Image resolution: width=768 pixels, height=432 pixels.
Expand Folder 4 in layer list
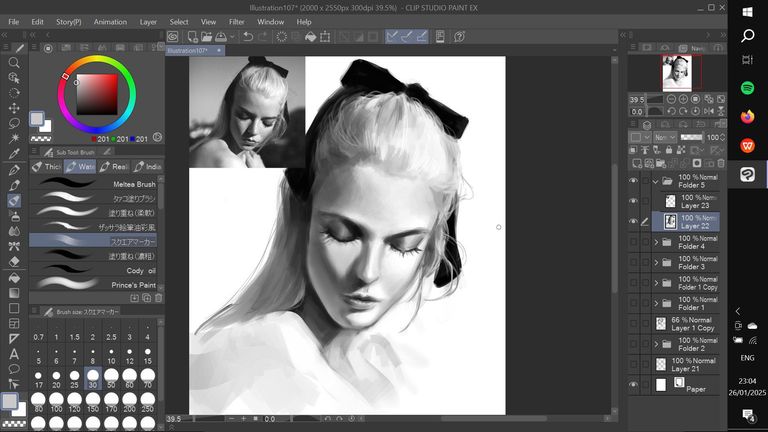[656, 242]
